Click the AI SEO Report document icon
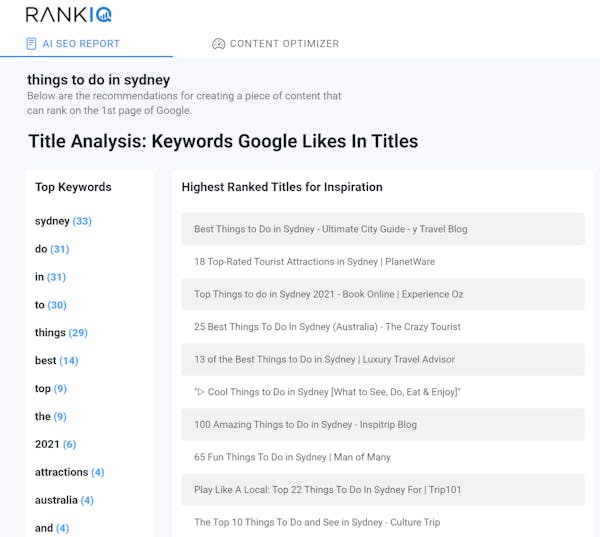The image size is (600, 537). [32, 44]
